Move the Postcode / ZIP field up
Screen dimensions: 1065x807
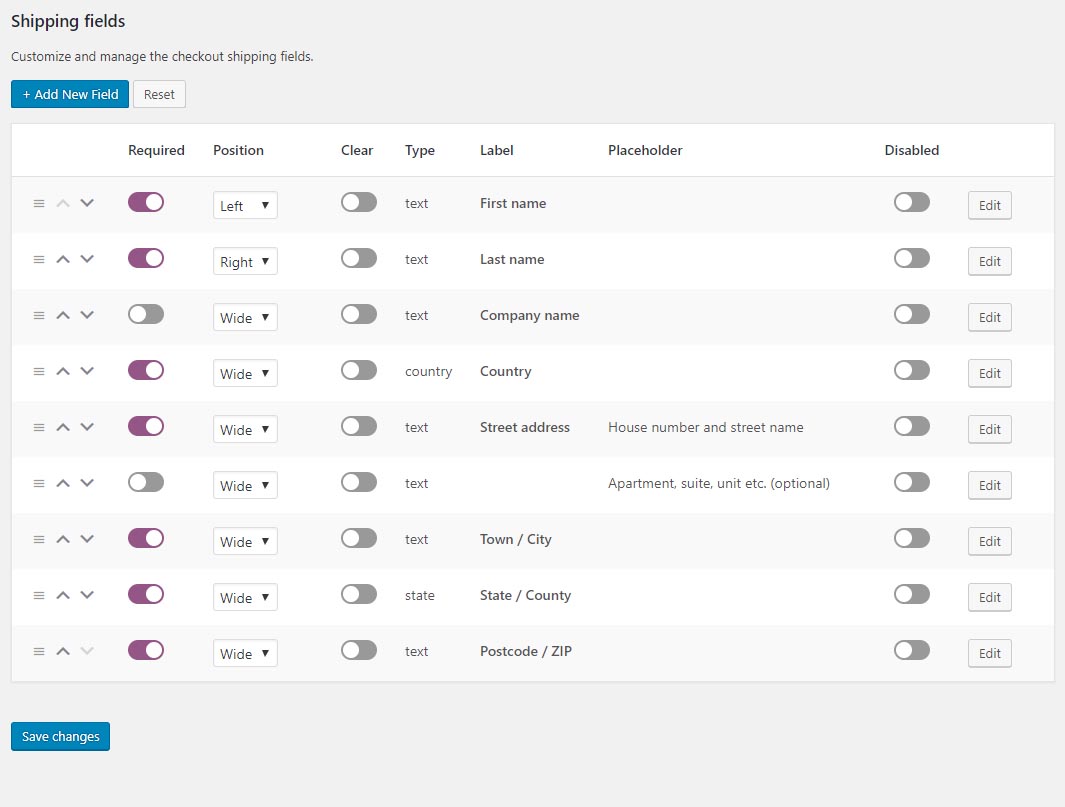63,651
